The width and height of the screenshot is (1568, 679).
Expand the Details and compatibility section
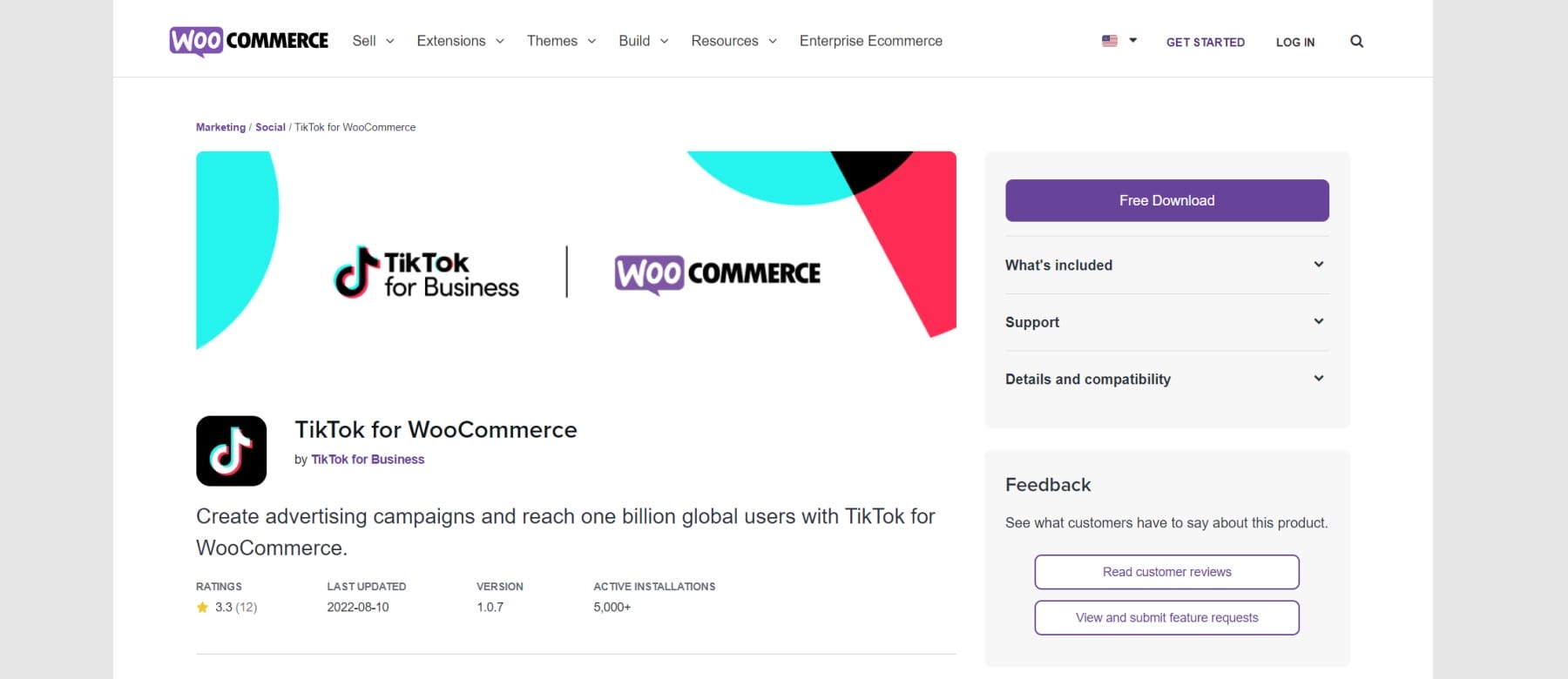click(1166, 379)
